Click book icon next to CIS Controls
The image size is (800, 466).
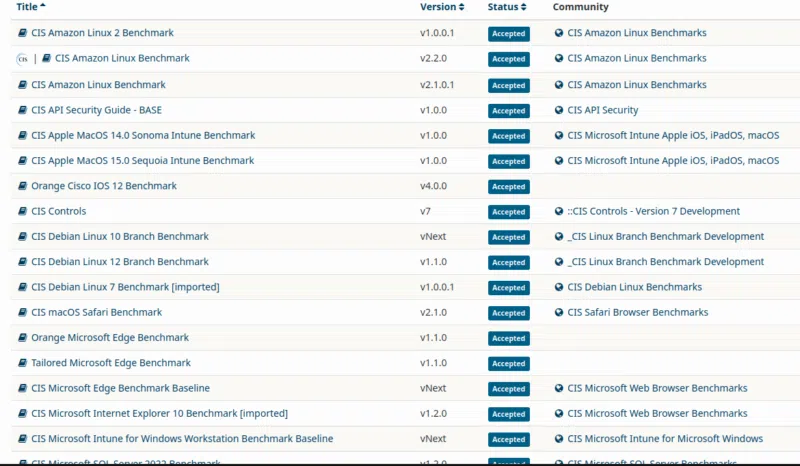(x=23, y=211)
